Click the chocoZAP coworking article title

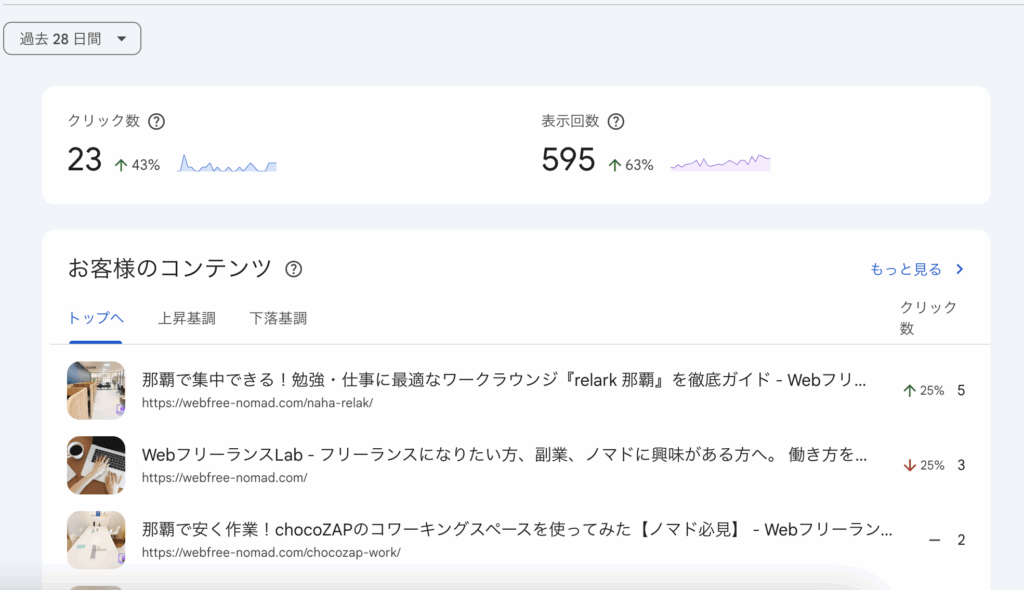(517, 530)
